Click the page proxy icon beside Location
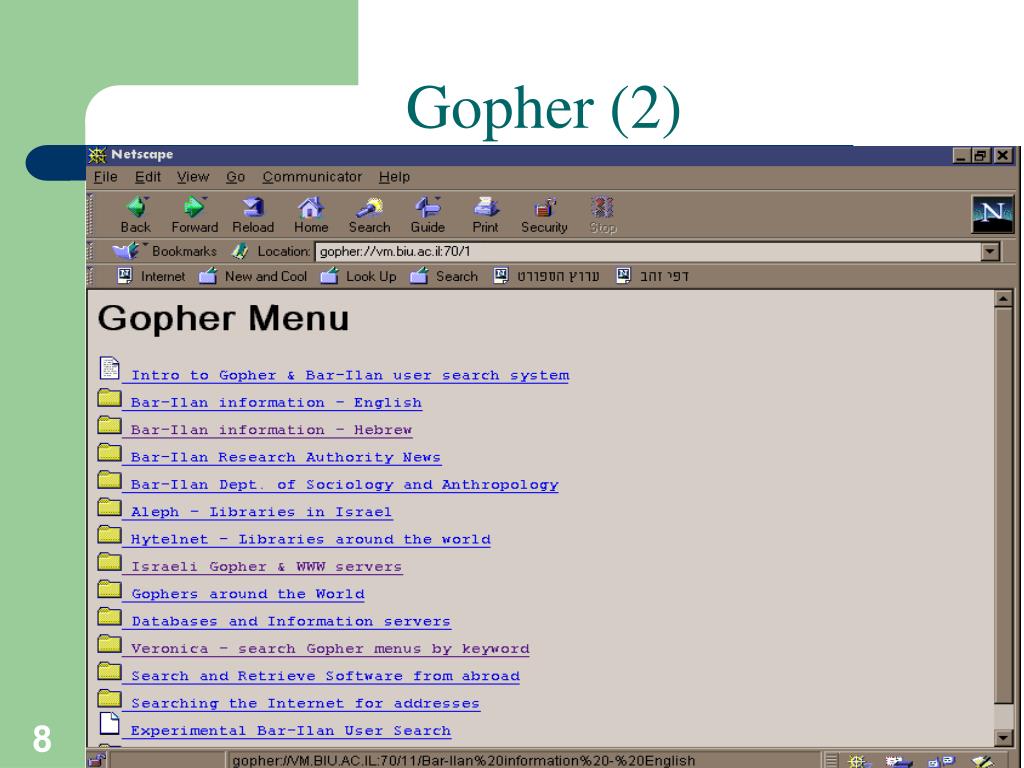Image resolution: width=1024 pixels, height=768 pixels. pos(240,251)
